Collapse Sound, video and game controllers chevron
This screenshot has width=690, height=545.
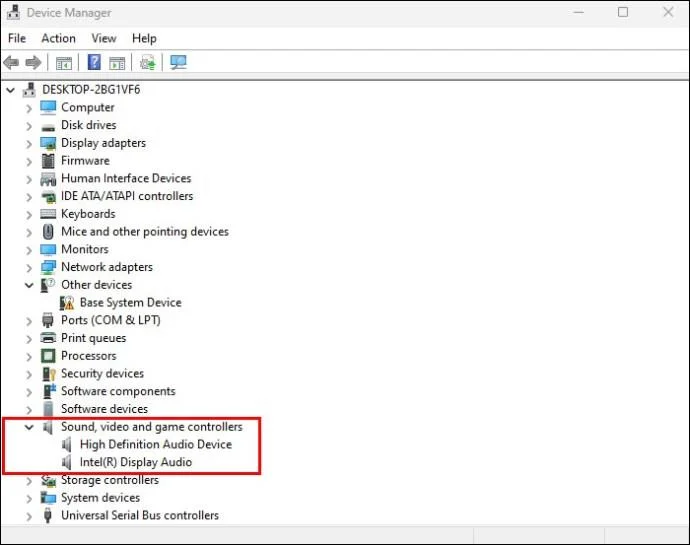(x=29, y=427)
